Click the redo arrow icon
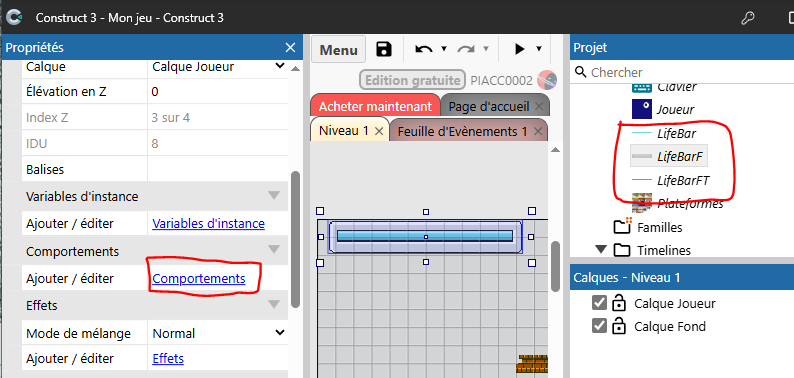The width and height of the screenshot is (794, 378). (466, 49)
